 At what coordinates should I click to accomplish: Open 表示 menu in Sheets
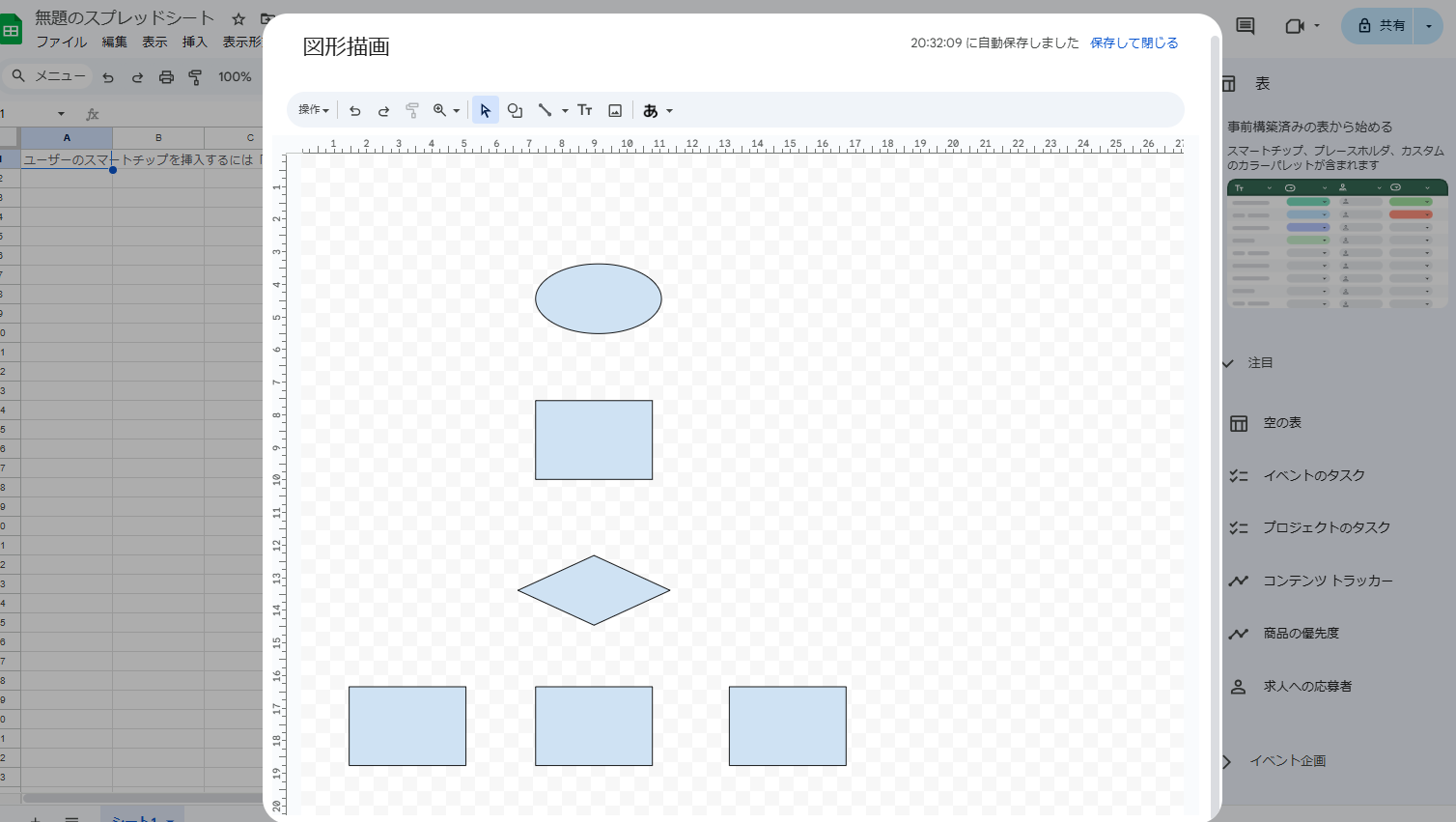(154, 42)
